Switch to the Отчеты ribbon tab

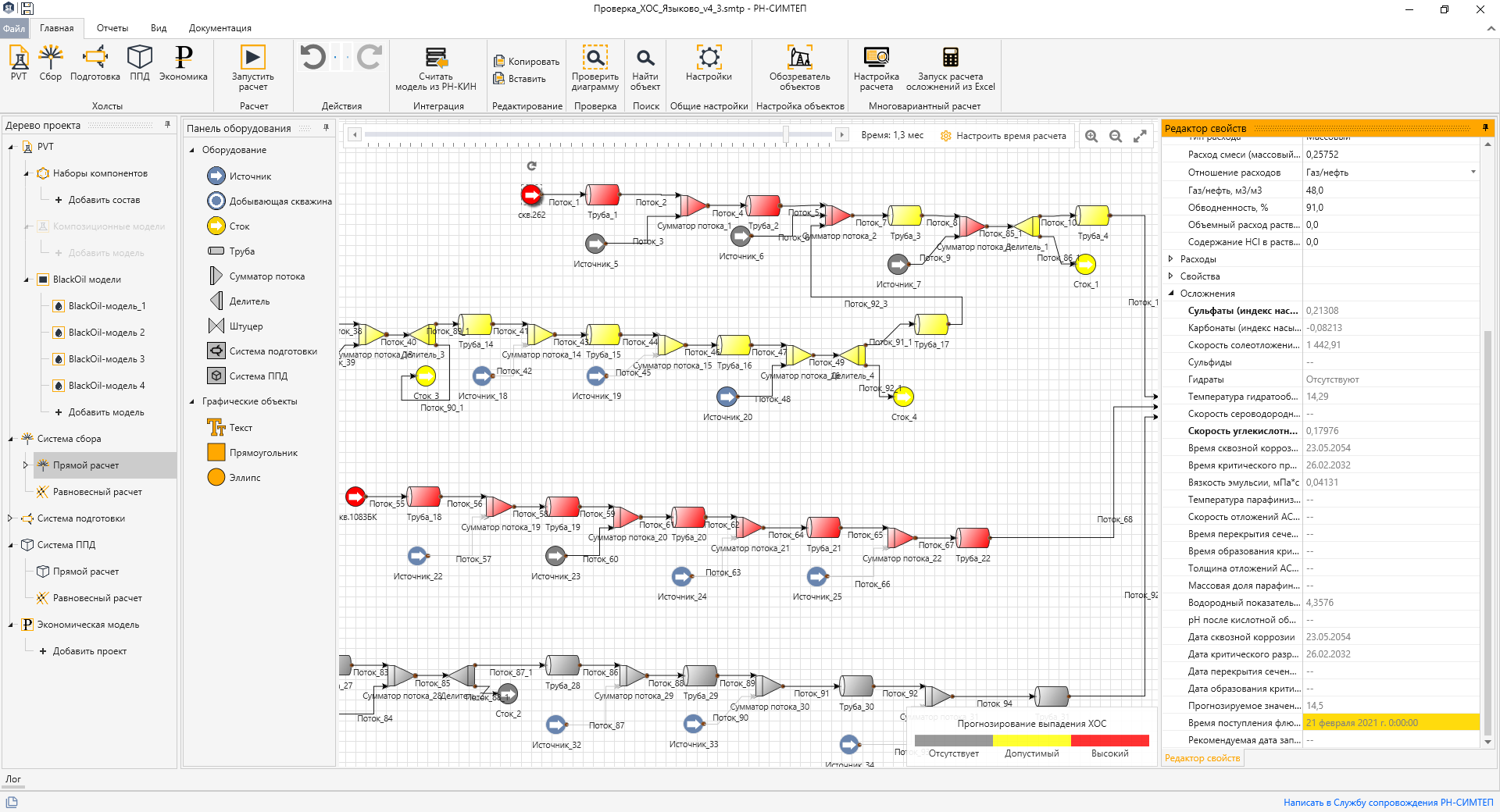(112, 28)
